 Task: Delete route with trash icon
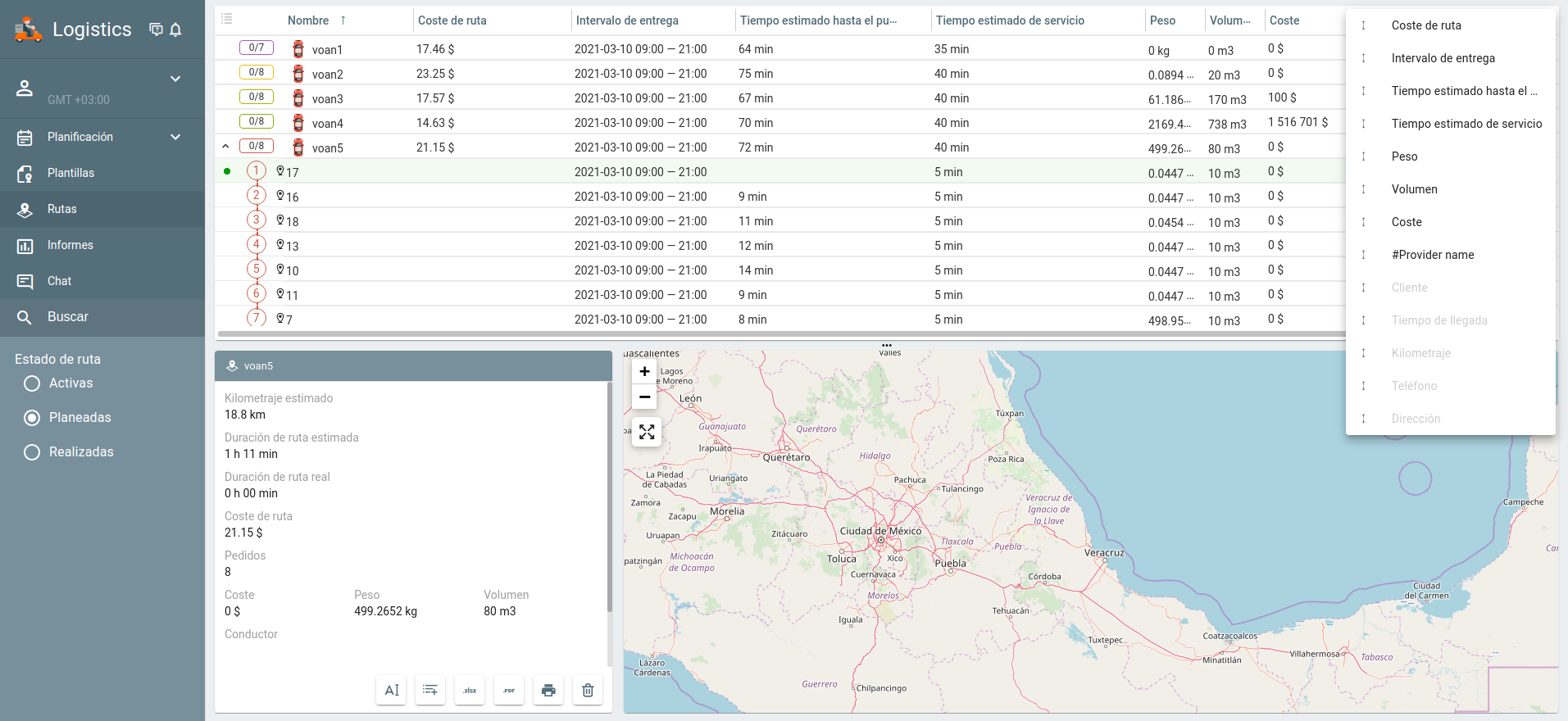pyautogui.click(x=588, y=690)
